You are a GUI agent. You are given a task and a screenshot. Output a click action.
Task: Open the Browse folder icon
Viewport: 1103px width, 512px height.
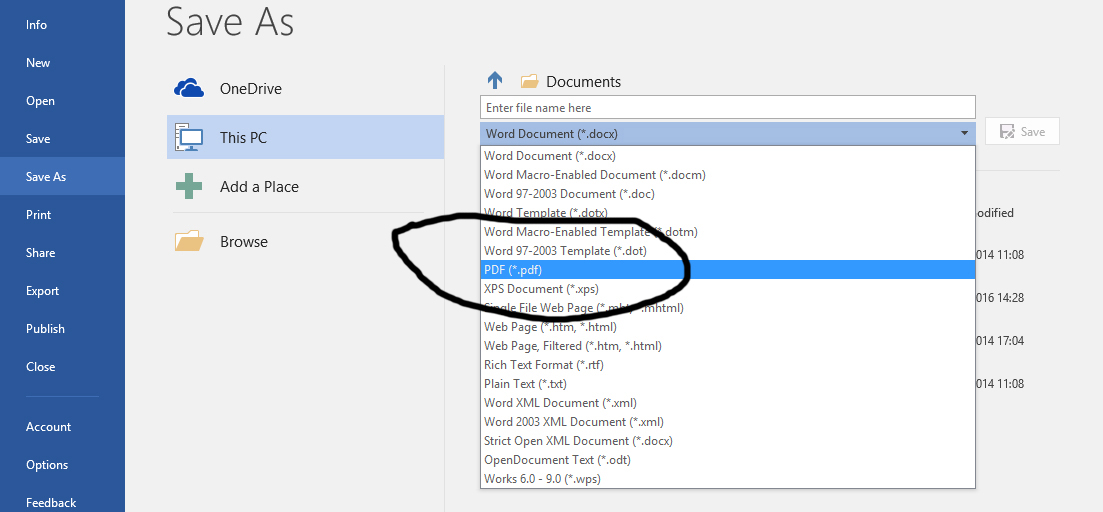(x=189, y=241)
